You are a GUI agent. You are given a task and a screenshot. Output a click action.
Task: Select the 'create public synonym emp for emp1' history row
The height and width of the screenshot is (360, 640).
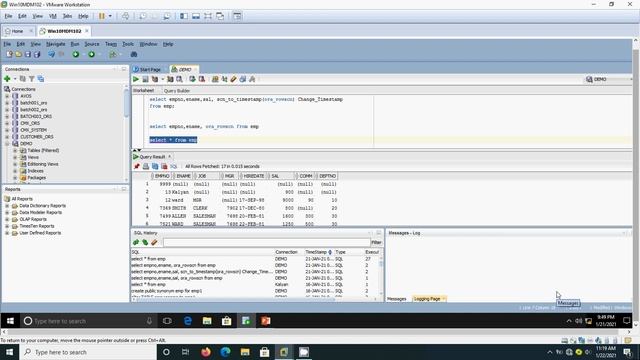[256, 291]
